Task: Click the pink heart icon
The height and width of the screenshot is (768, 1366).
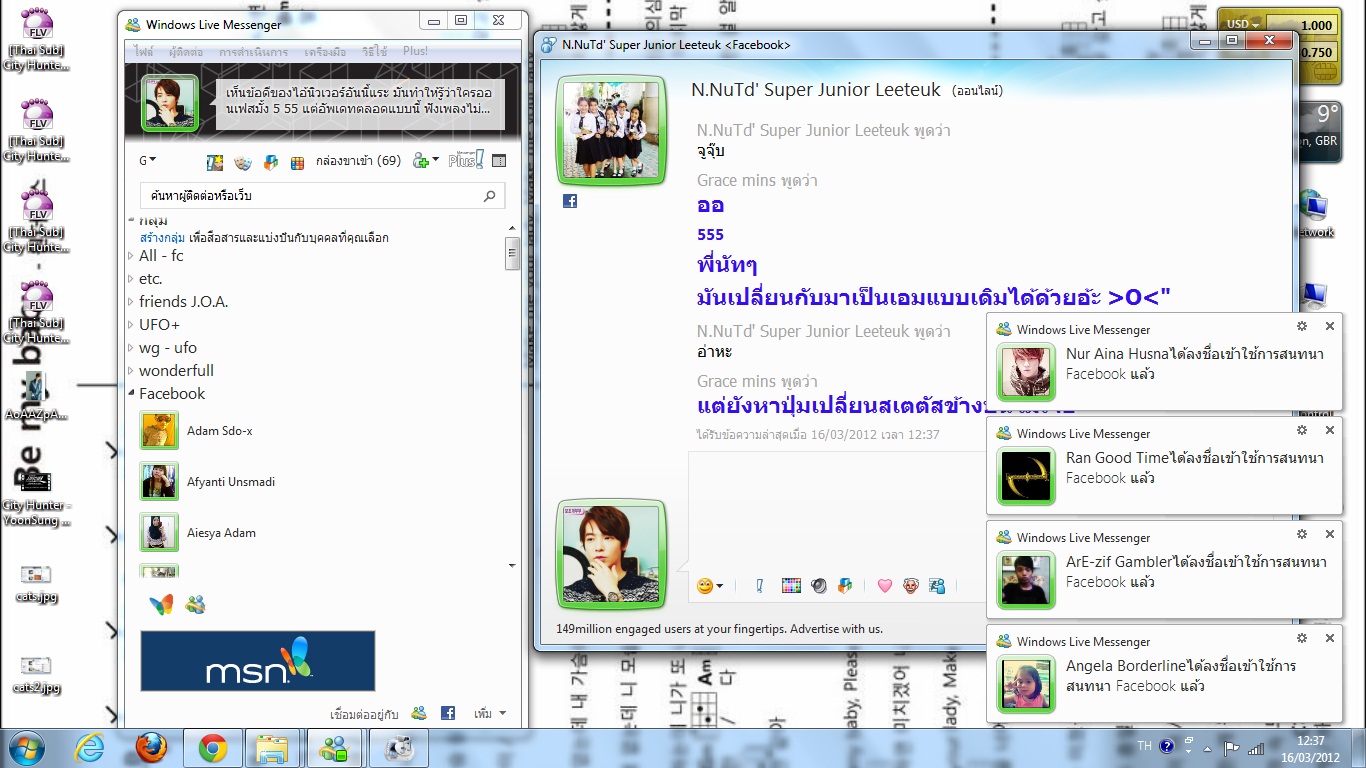Action: [x=884, y=586]
